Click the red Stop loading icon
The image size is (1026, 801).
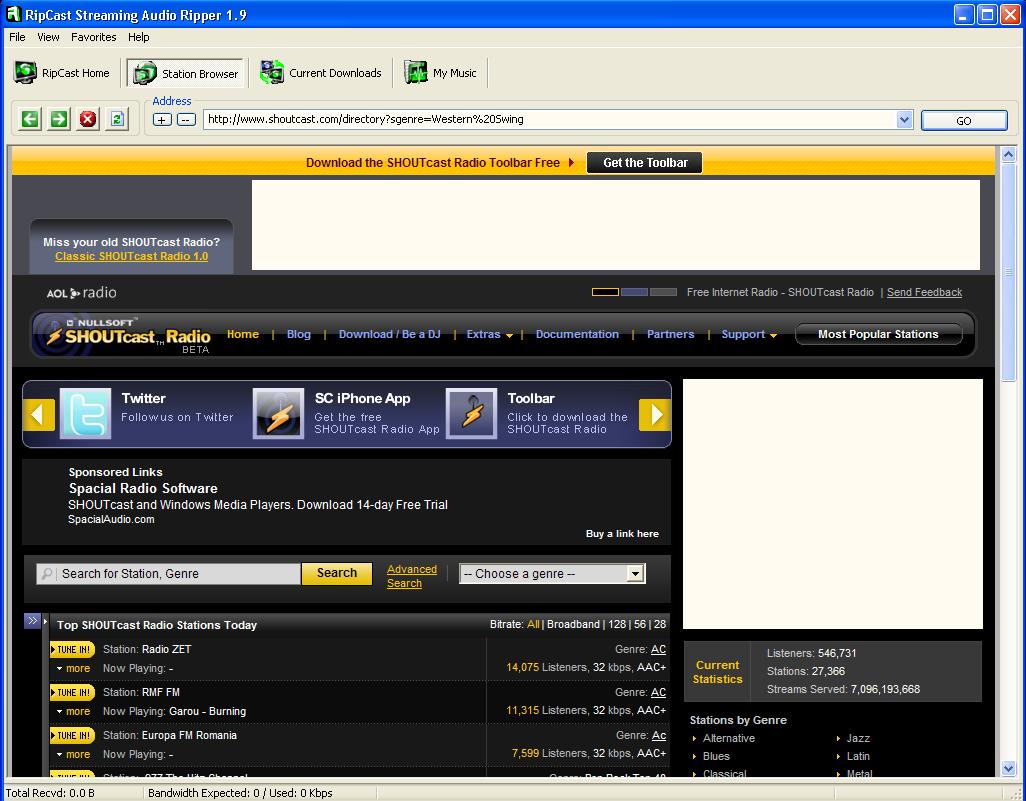click(88, 119)
